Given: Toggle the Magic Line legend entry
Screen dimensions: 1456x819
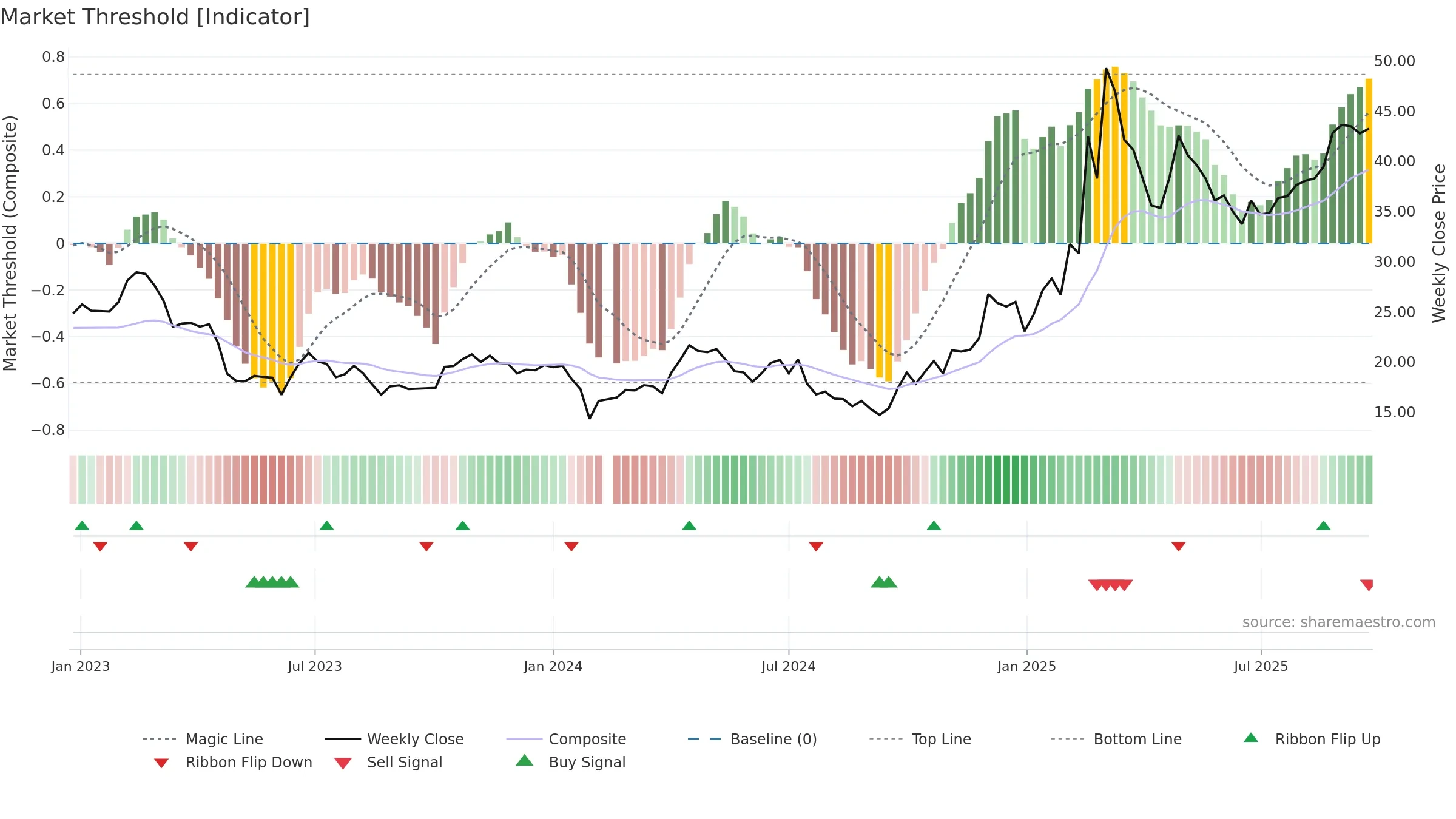Looking at the screenshot, I should [x=203, y=739].
